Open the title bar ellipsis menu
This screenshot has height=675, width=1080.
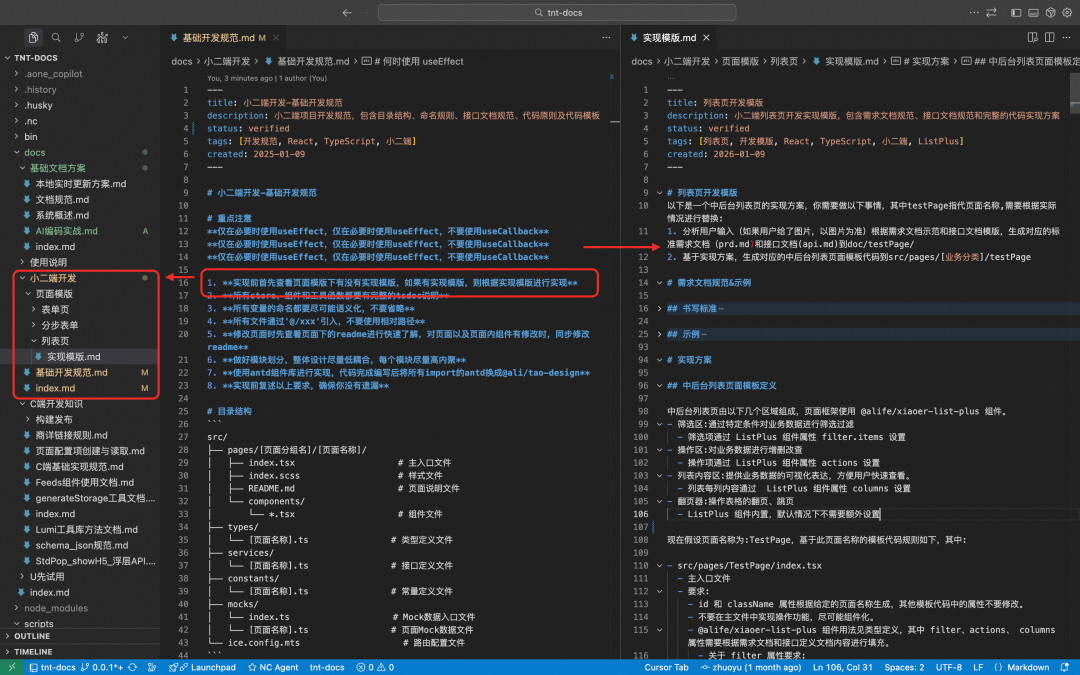[x=973, y=12]
